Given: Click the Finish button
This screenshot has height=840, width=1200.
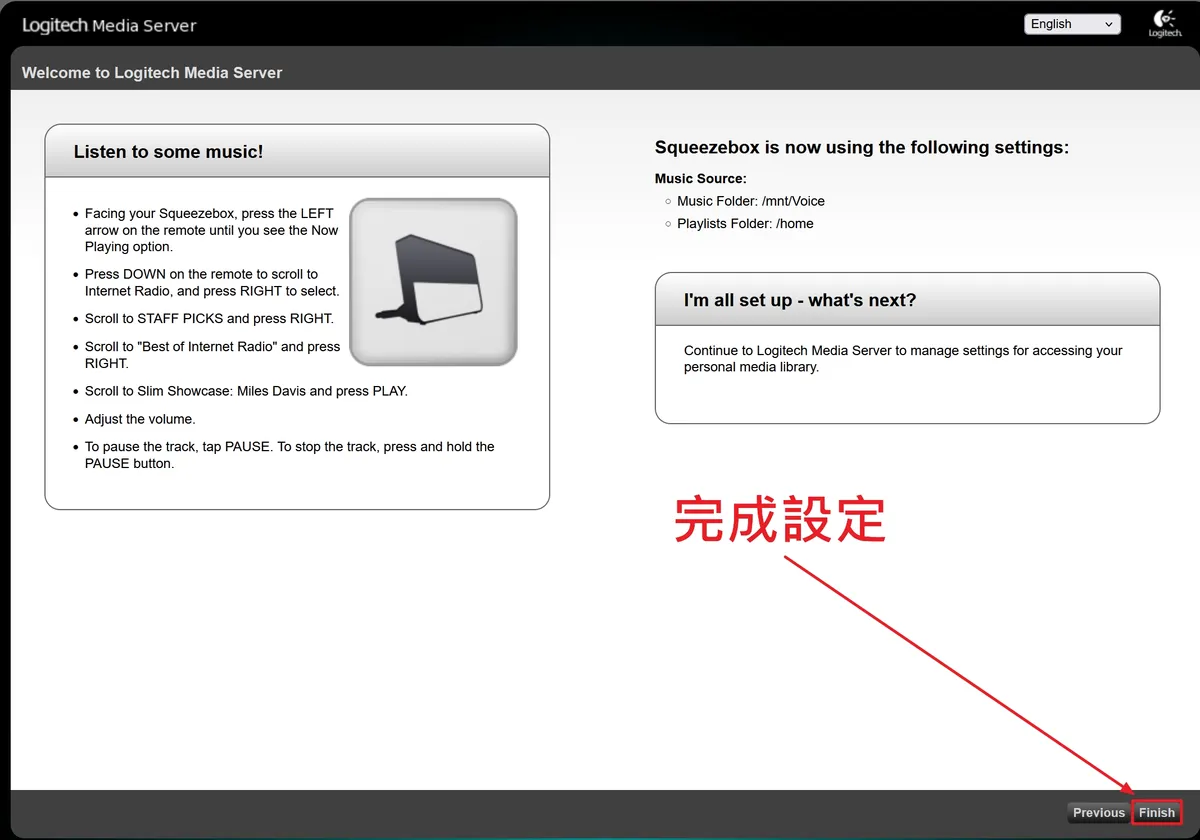Looking at the screenshot, I should pyautogui.click(x=1157, y=813).
